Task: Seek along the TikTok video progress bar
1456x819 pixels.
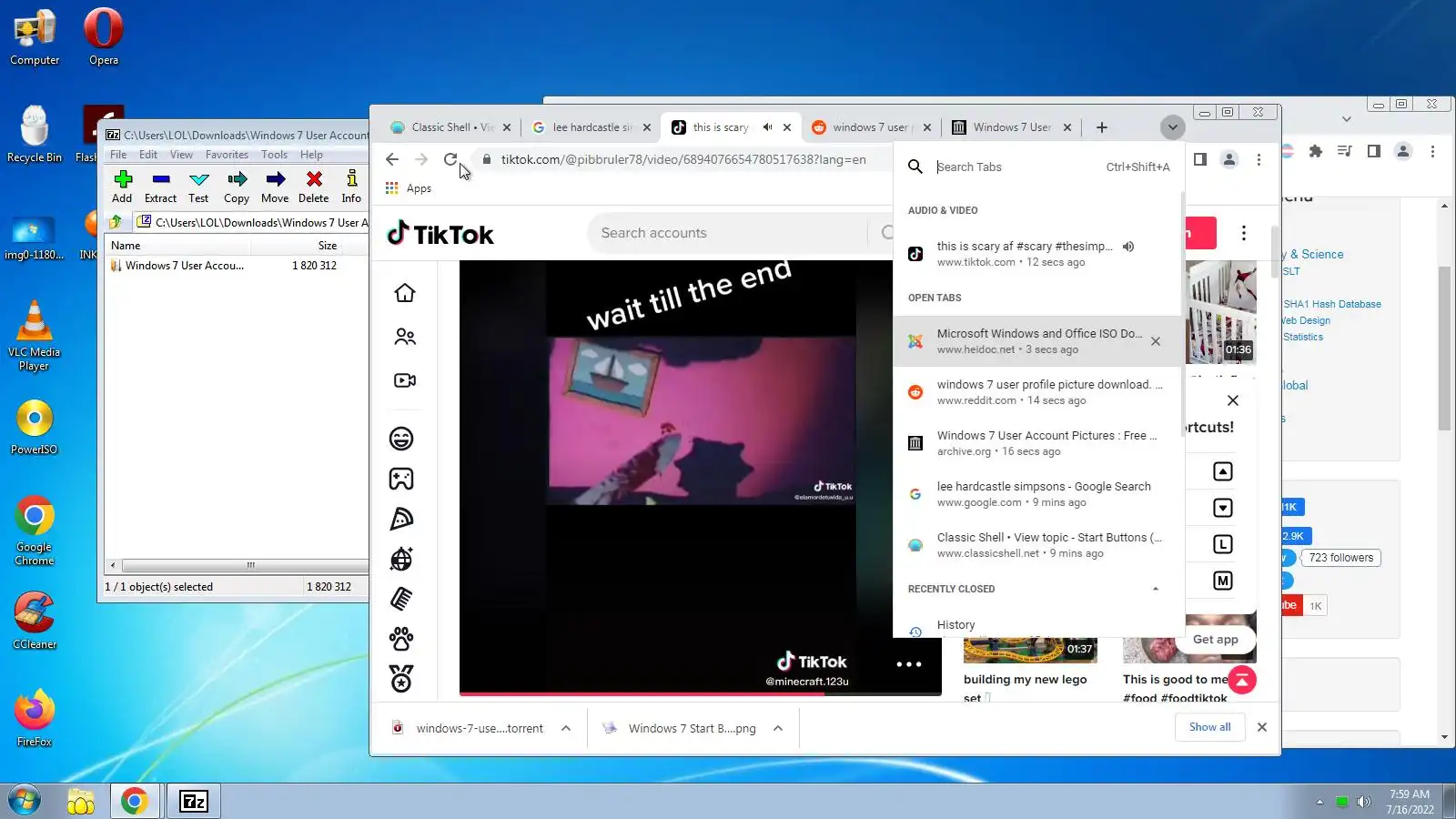Action: coord(700,693)
